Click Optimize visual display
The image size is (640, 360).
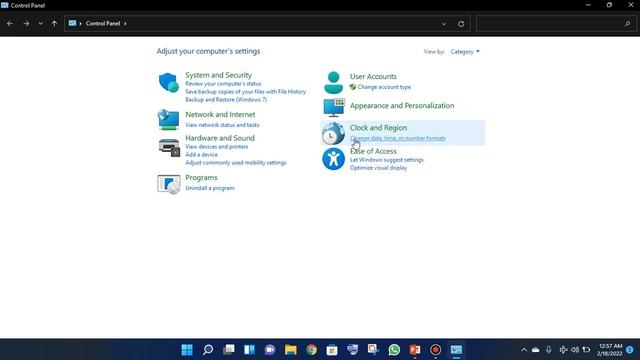378,168
